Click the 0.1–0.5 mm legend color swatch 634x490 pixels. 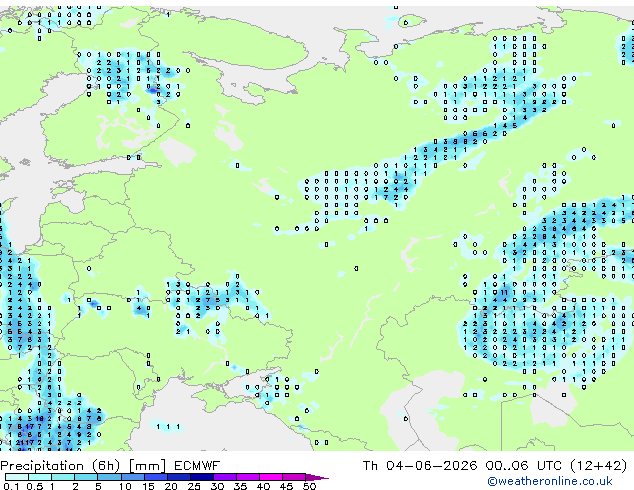(17, 477)
